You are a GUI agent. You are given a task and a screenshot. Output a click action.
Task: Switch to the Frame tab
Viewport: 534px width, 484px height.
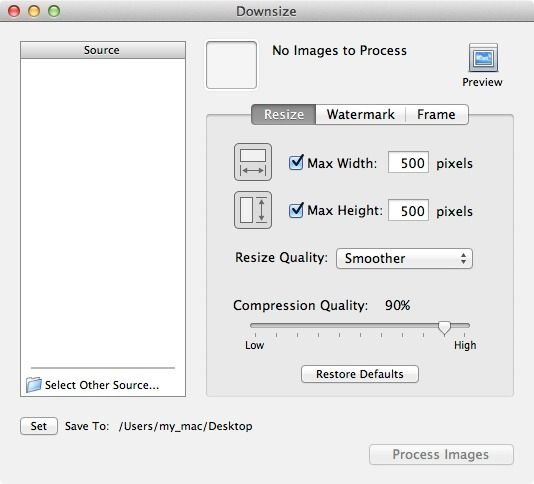pos(437,114)
